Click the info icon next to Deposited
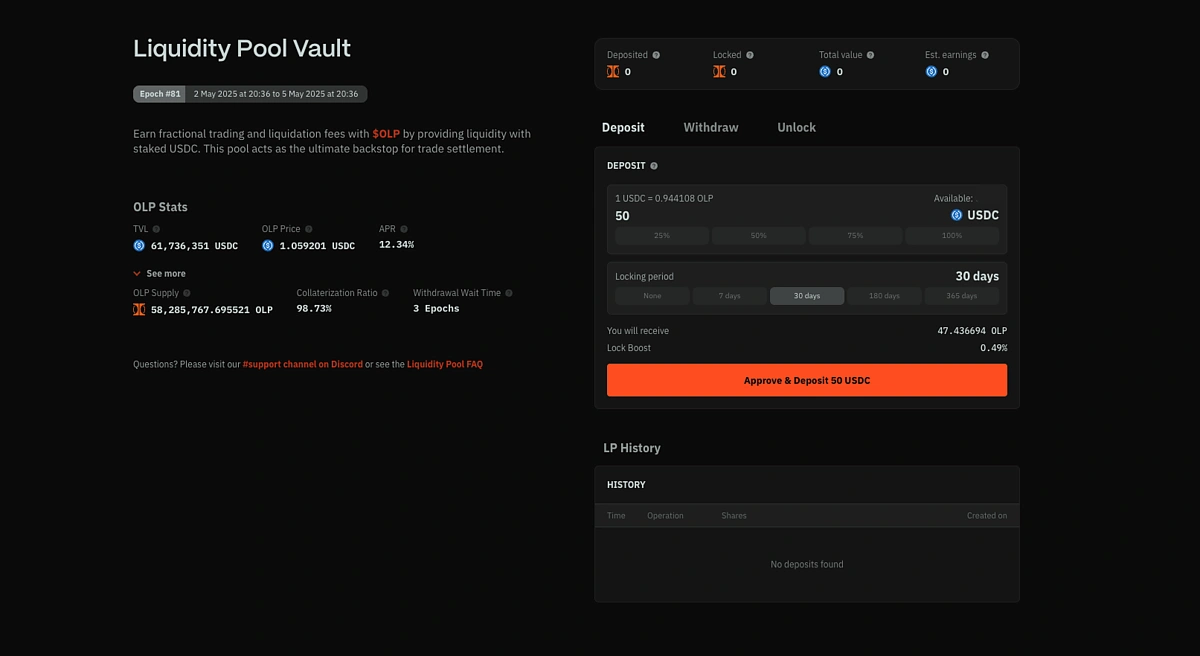The width and height of the screenshot is (1200, 656). click(656, 55)
